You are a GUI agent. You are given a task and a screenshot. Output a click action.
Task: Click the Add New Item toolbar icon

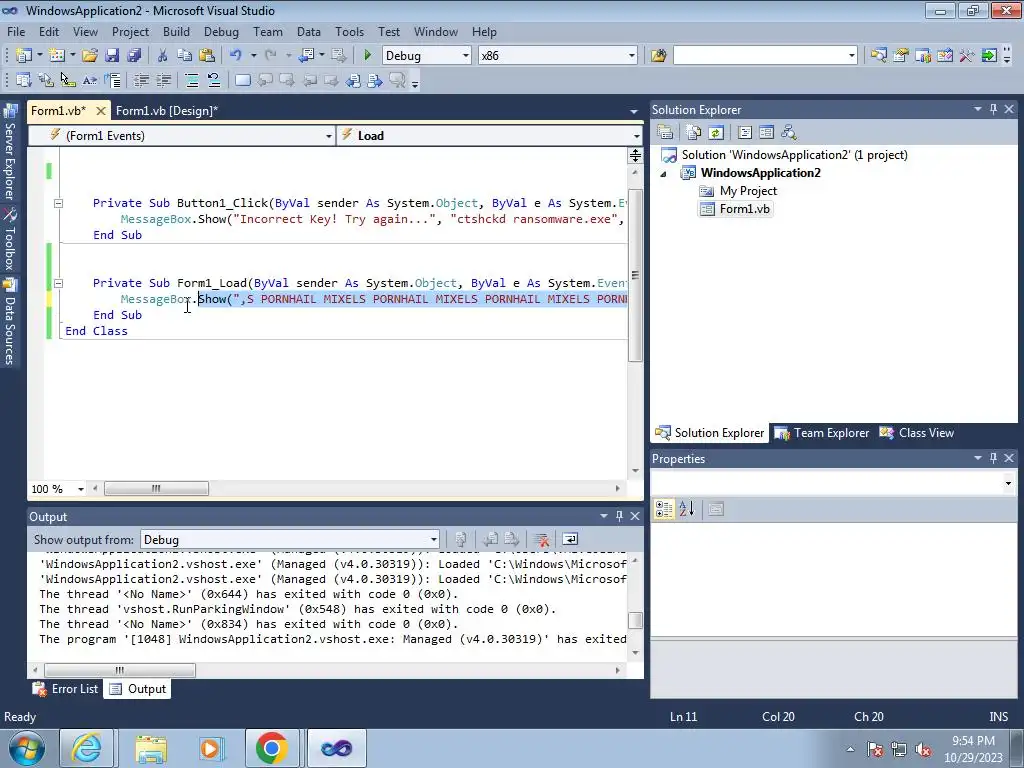click(57, 56)
